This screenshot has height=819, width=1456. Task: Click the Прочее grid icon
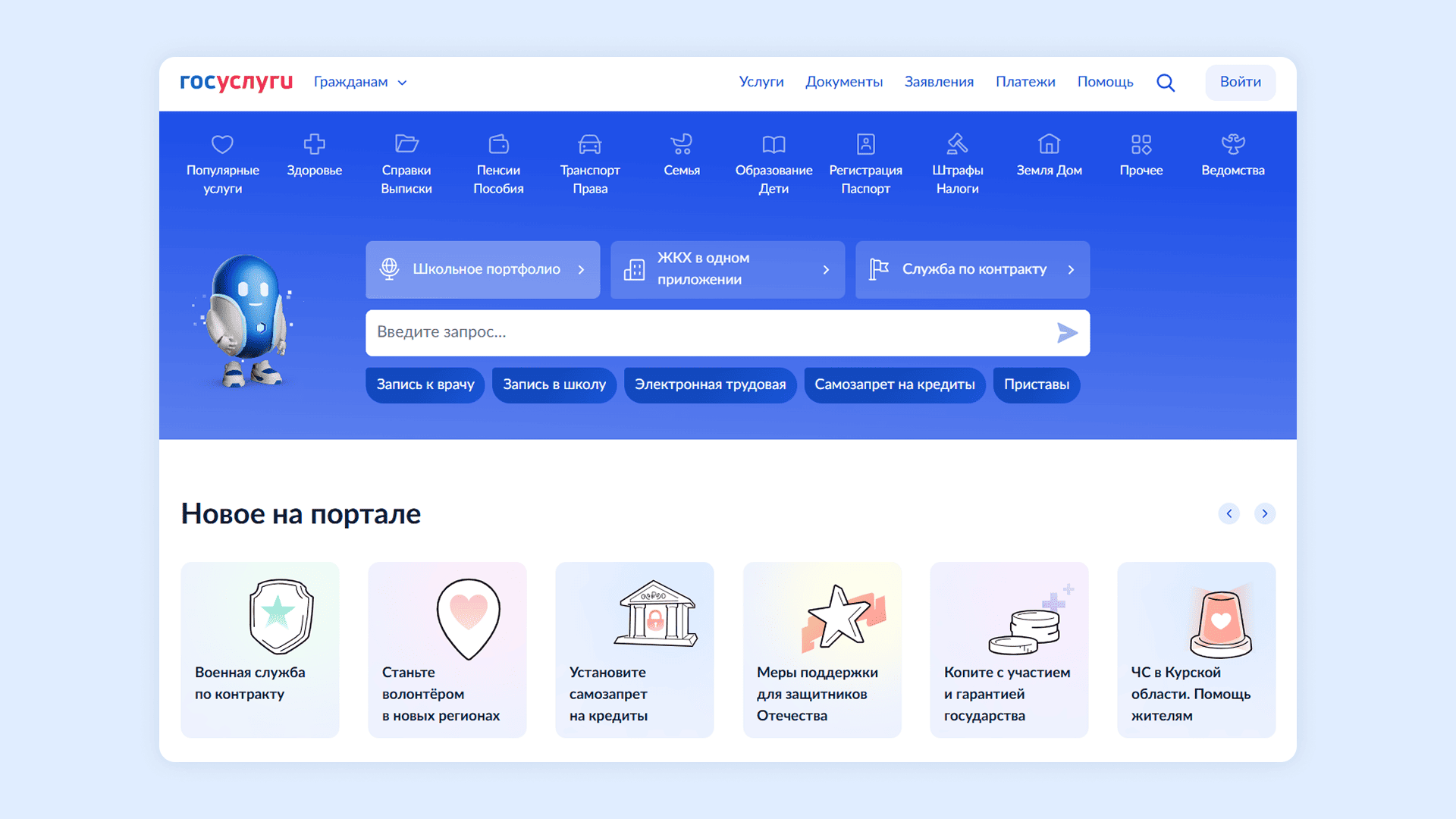(x=1141, y=144)
